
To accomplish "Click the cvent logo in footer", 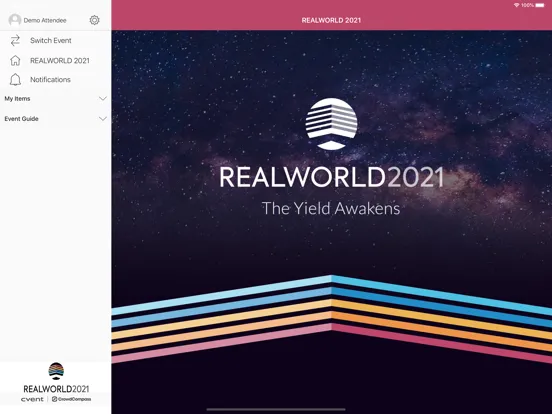I will (x=32, y=399).
